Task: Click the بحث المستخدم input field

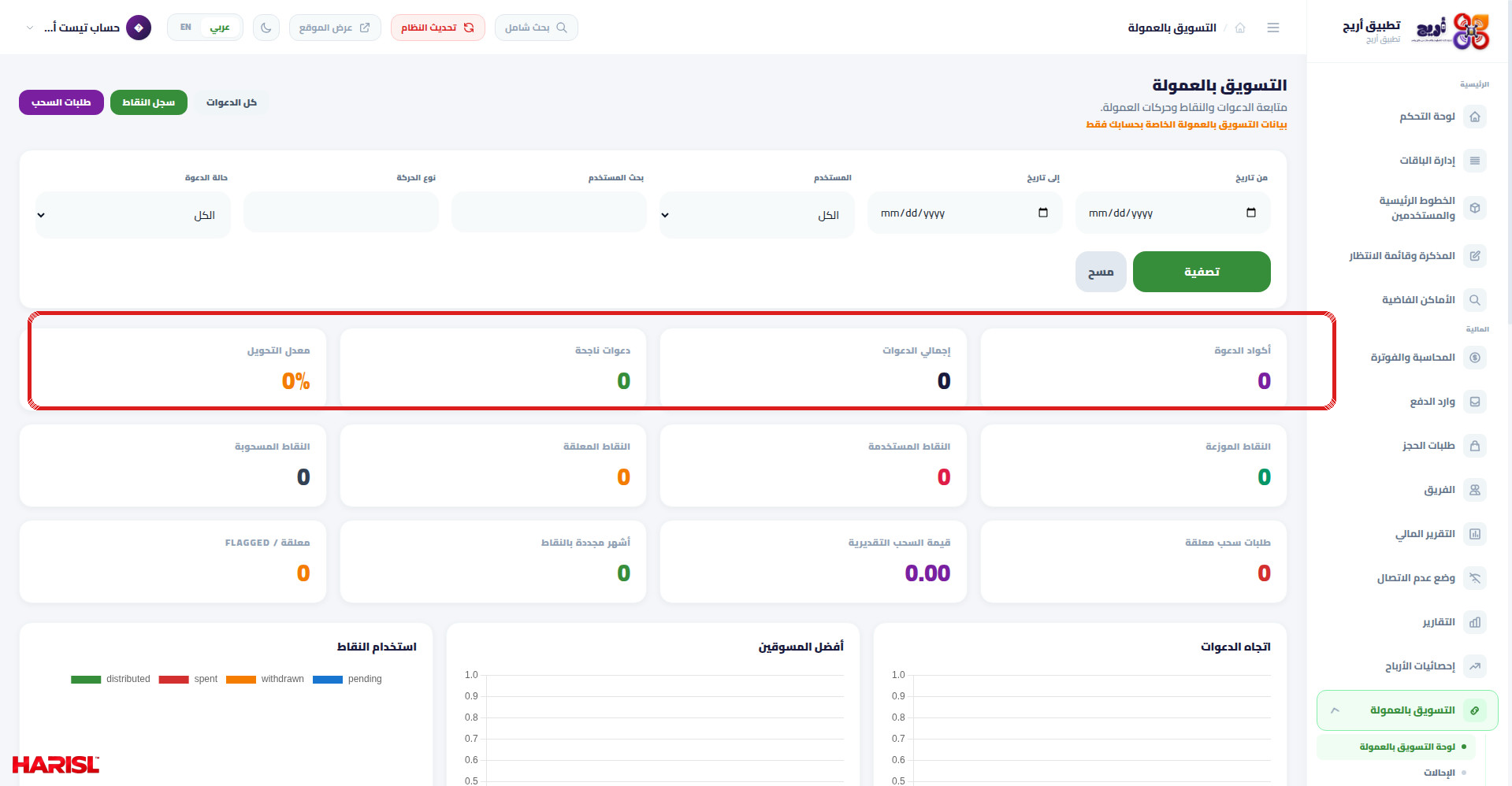Action: [549, 213]
